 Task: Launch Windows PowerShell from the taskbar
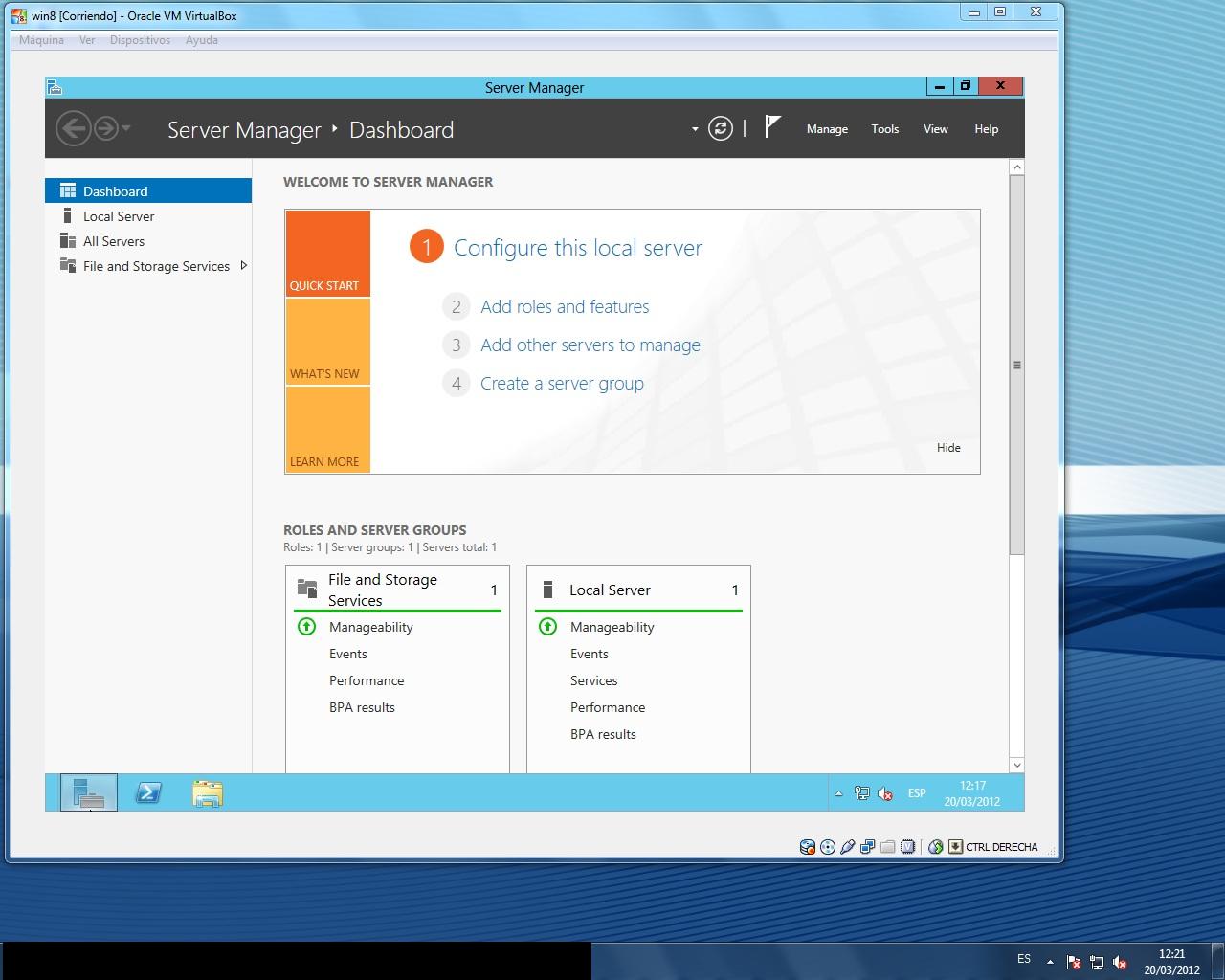[148, 792]
